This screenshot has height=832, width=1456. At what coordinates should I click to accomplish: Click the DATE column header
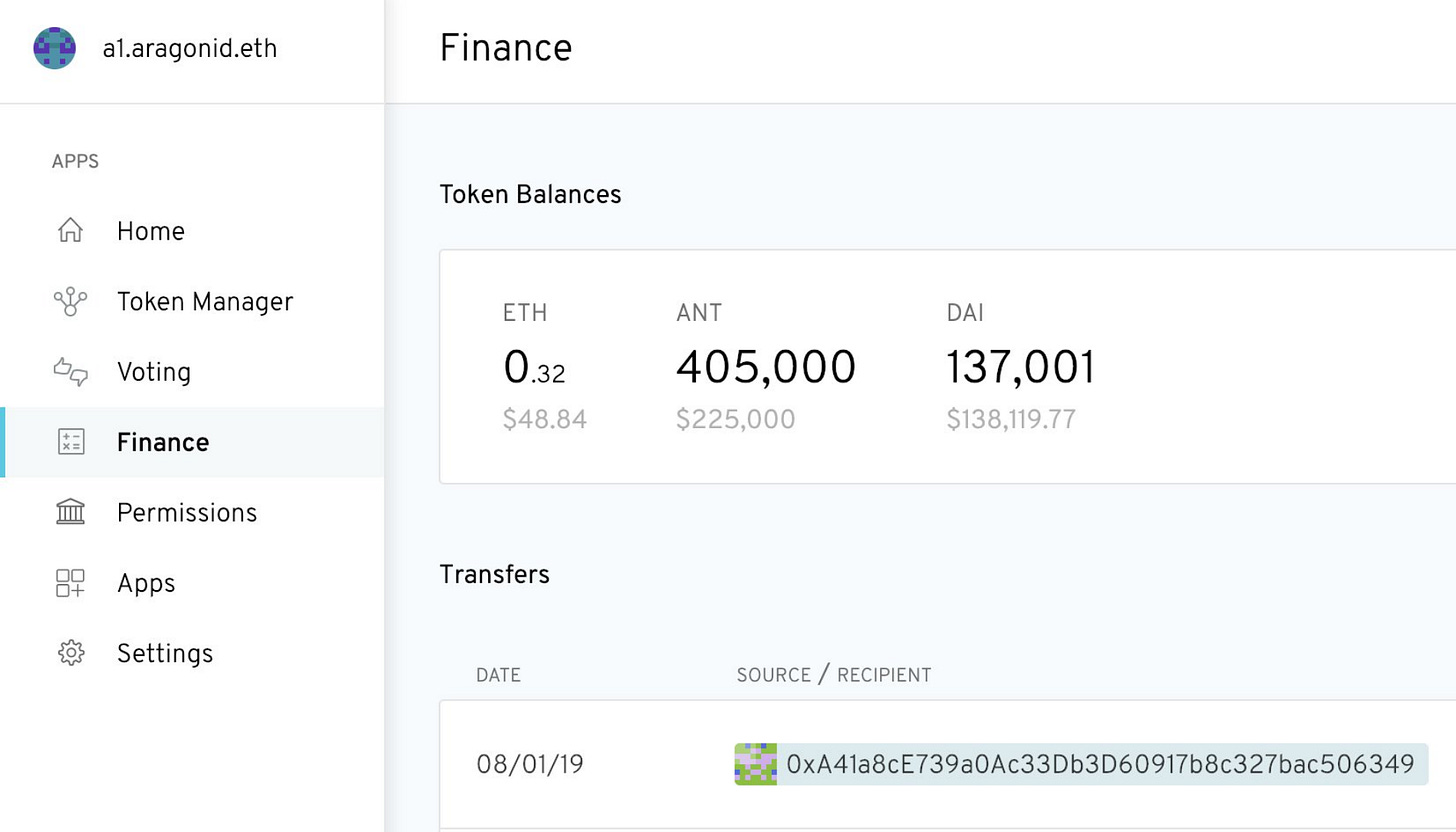pos(498,675)
